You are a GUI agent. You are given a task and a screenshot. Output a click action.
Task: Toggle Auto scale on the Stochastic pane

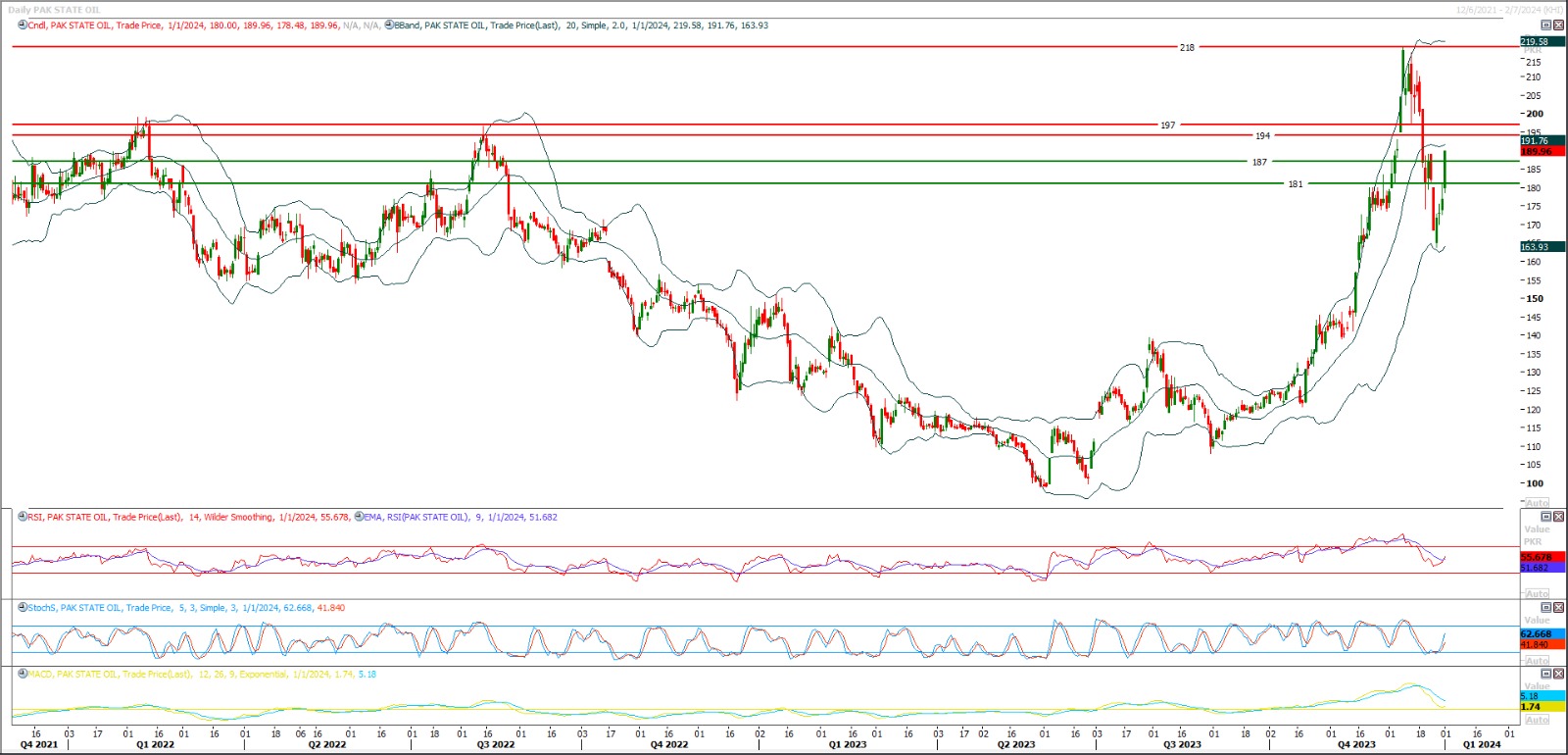coord(1538,661)
